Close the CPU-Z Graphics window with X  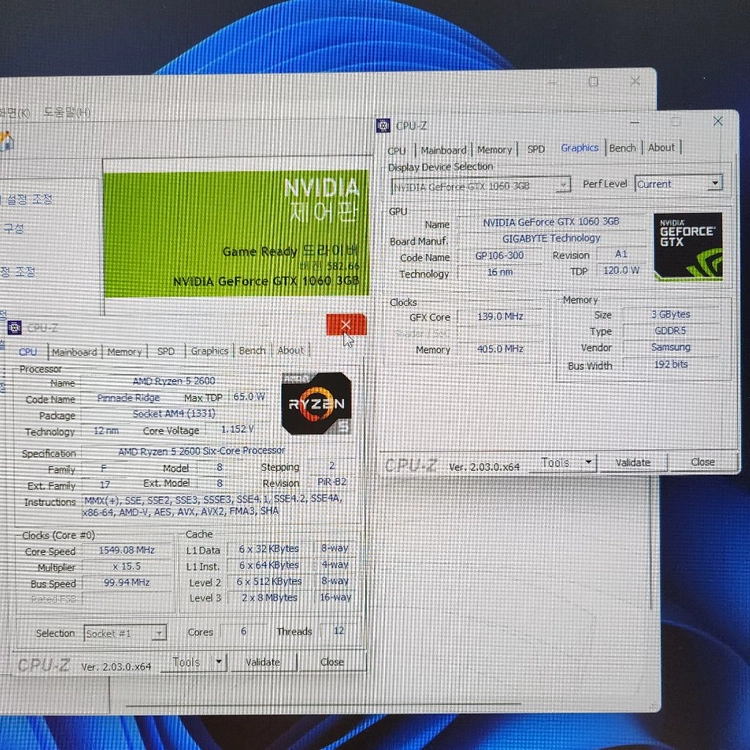[717, 121]
